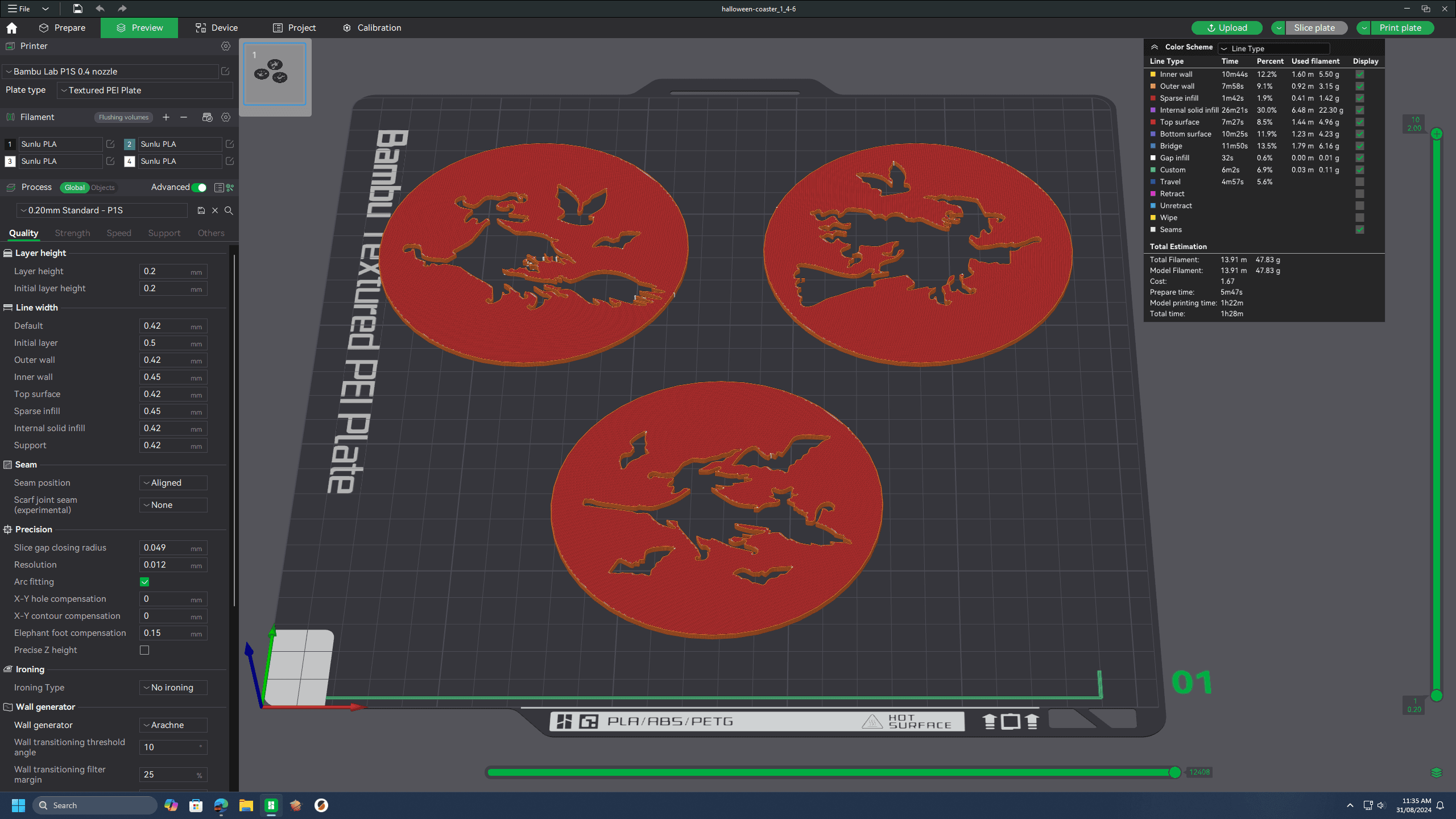Remove a filament with the minus icon
Screen dimensions: 1456x819
tap(184, 117)
